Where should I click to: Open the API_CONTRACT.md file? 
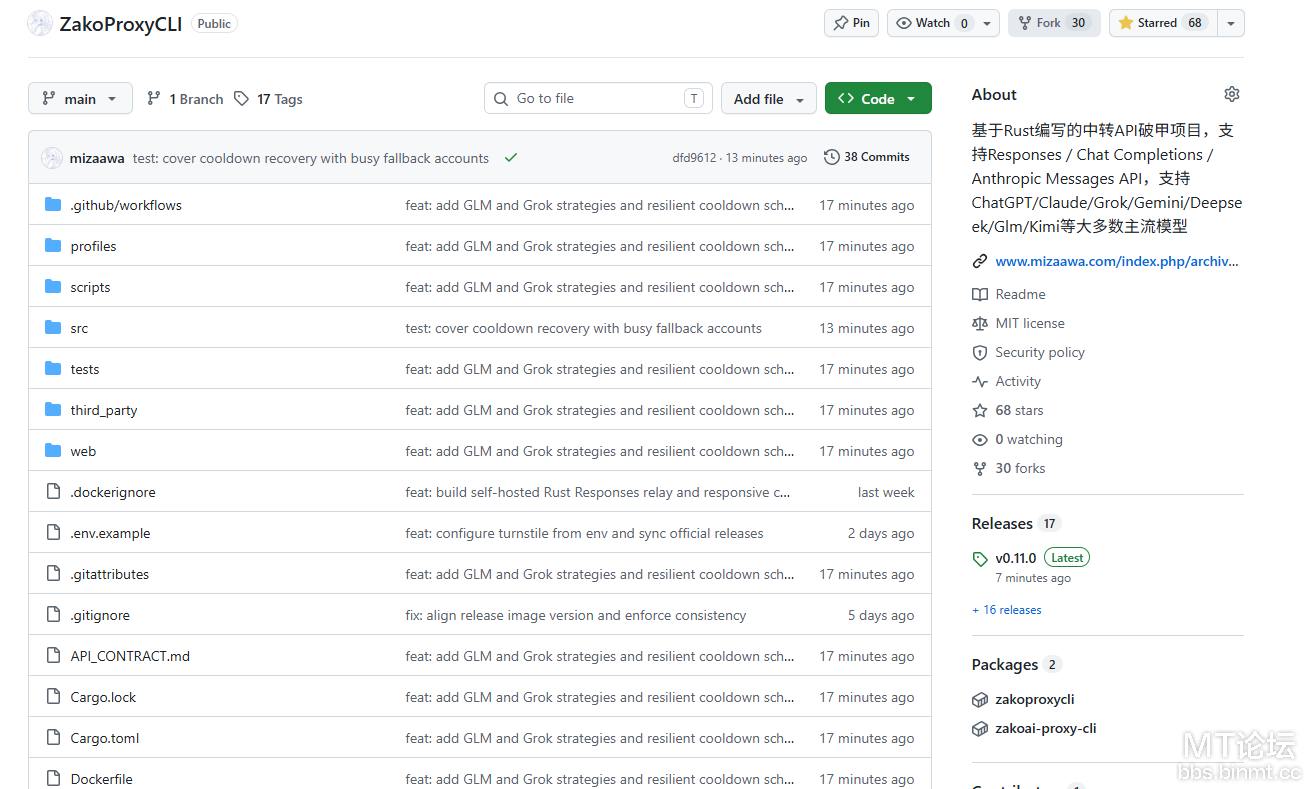click(x=130, y=657)
